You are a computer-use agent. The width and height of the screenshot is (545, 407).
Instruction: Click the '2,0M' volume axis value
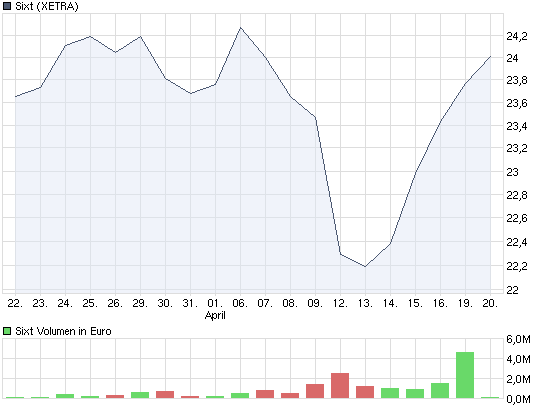pos(519,379)
